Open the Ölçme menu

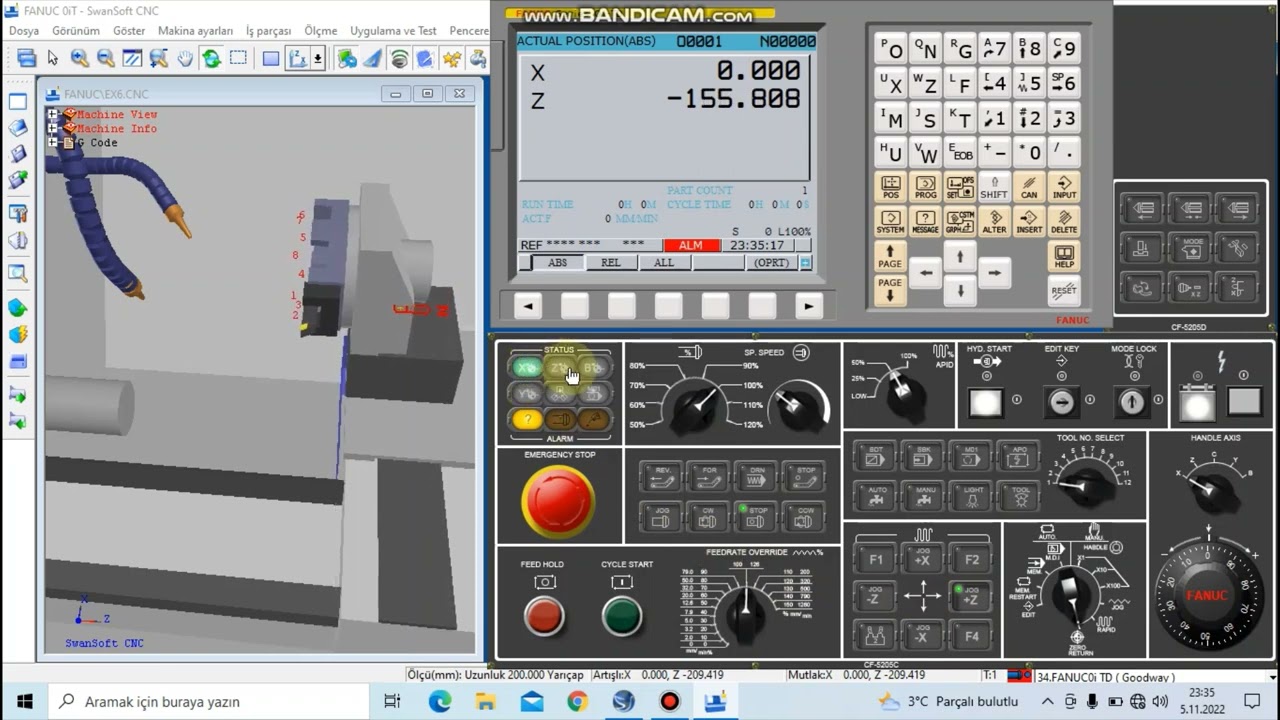point(321,31)
